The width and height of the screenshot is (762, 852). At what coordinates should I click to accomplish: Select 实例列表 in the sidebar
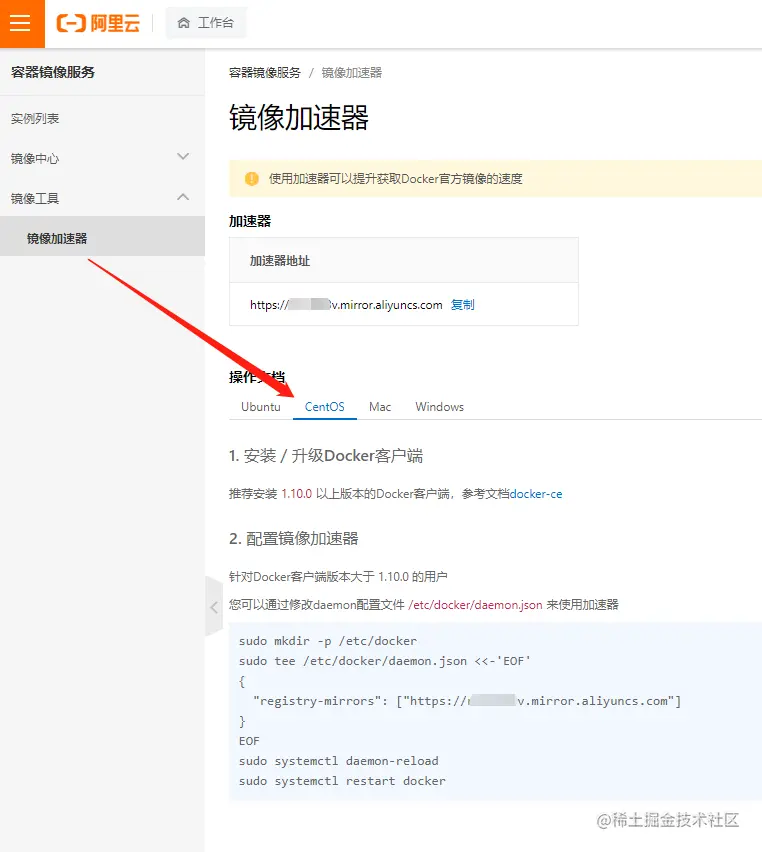pyautogui.click(x=35, y=118)
